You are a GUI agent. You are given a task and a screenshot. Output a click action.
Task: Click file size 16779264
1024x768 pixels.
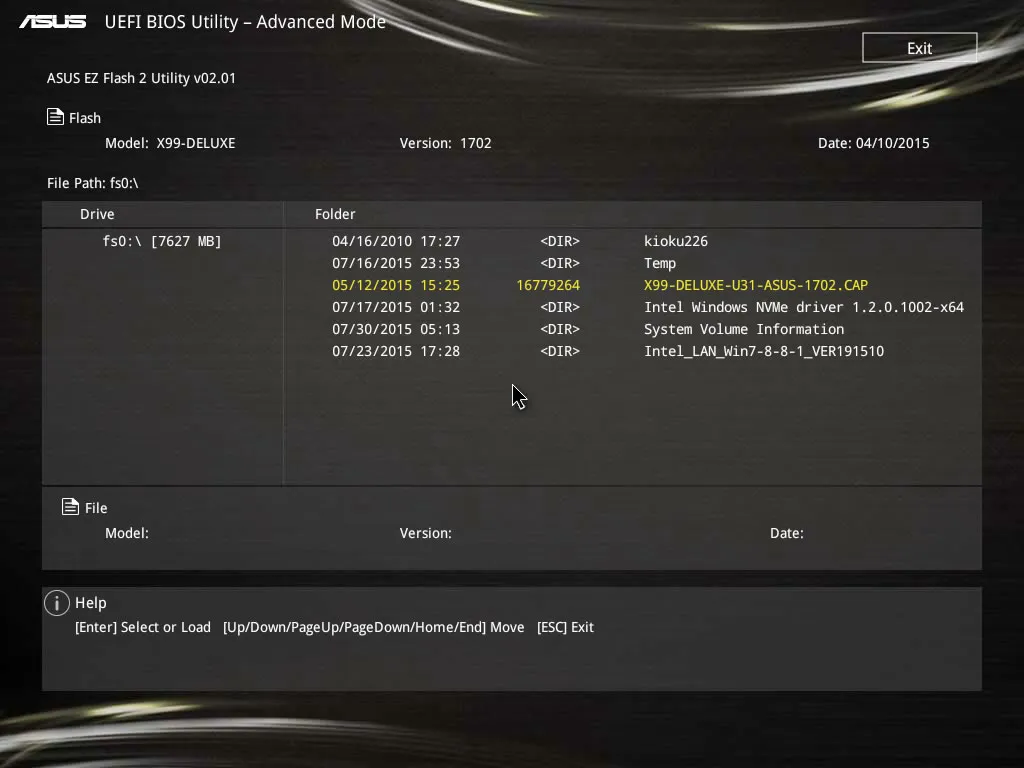click(548, 285)
